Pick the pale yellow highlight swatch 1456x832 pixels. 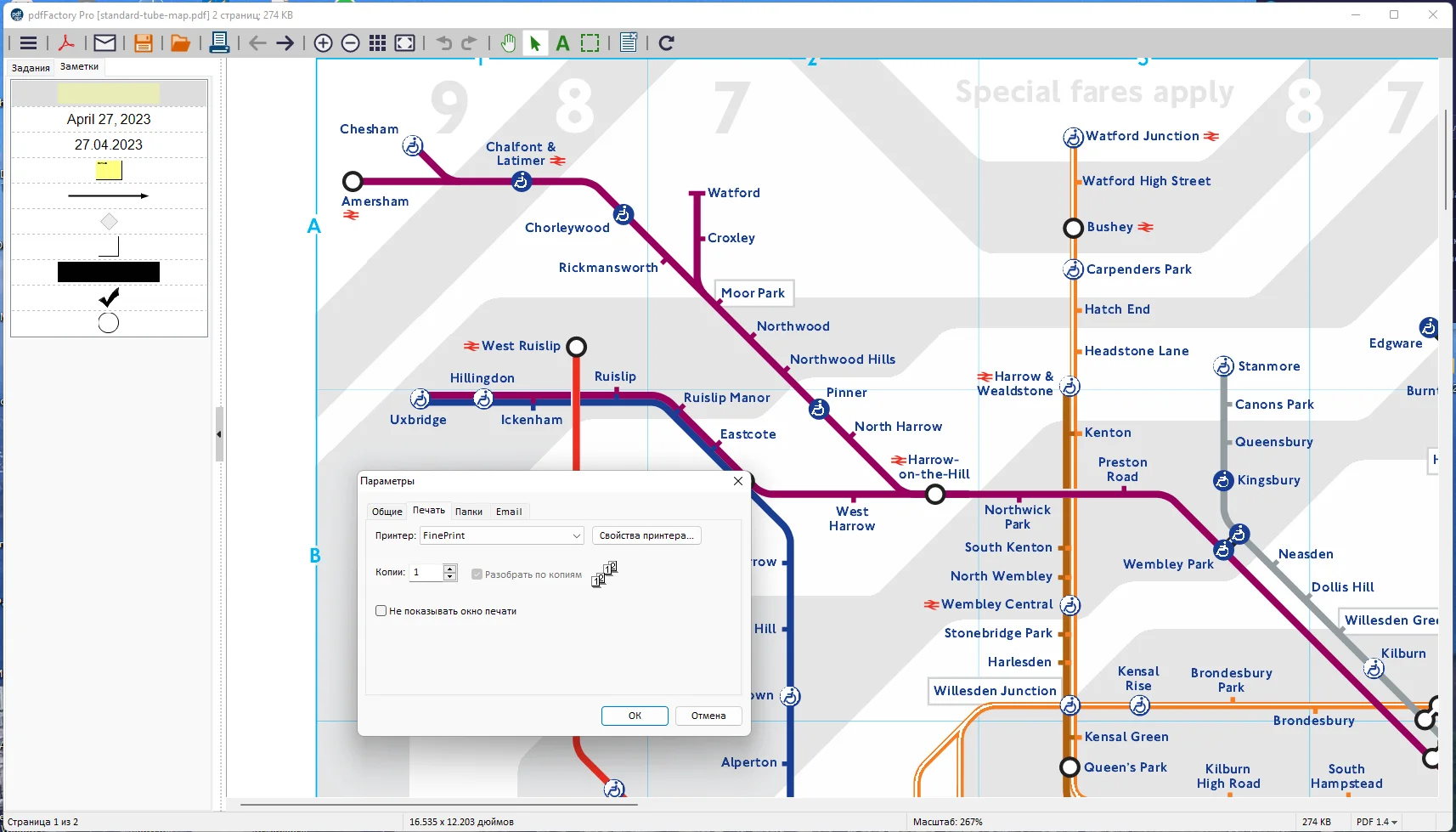[x=109, y=93]
